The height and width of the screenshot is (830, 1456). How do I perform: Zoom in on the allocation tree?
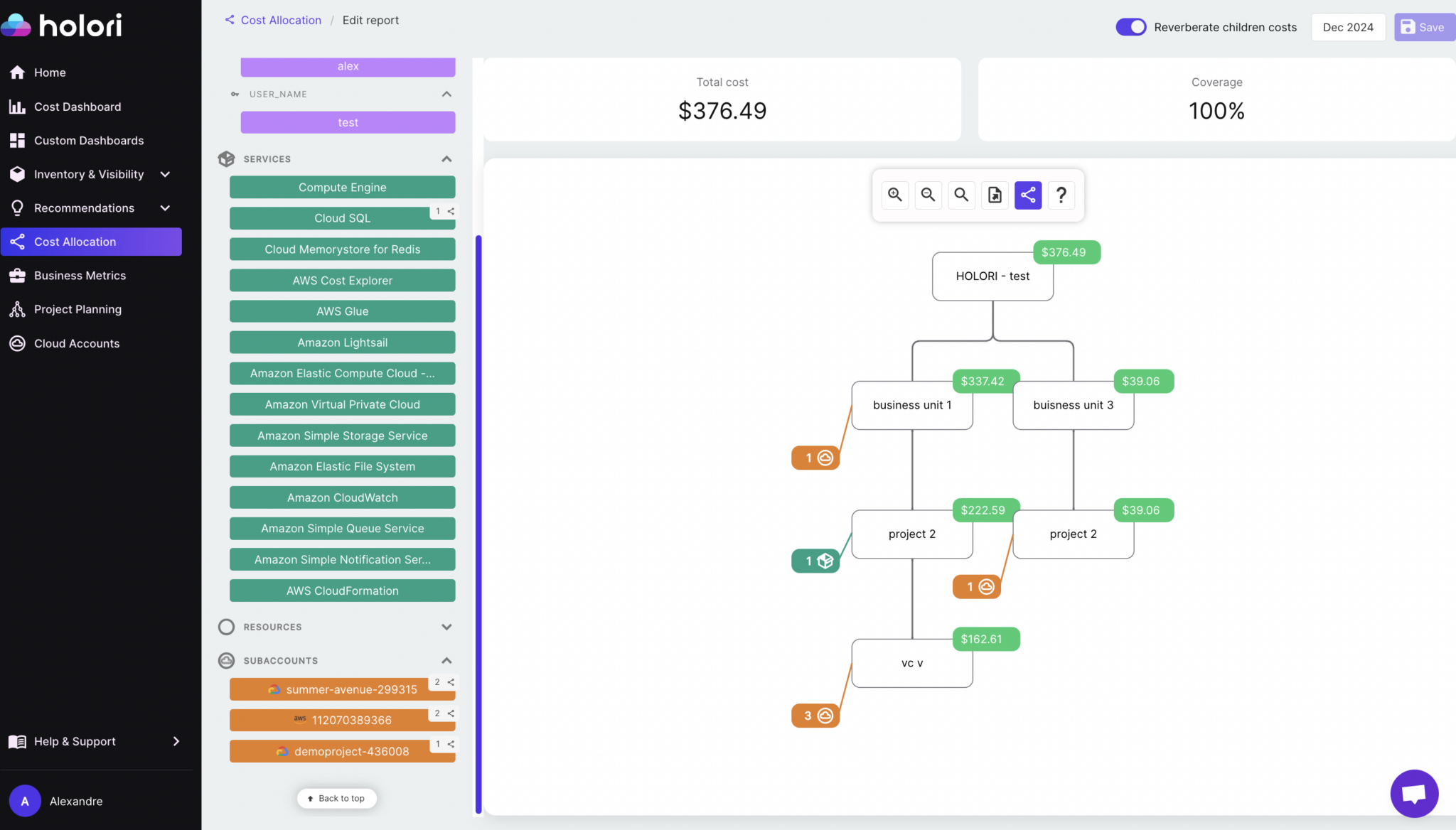point(894,195)
